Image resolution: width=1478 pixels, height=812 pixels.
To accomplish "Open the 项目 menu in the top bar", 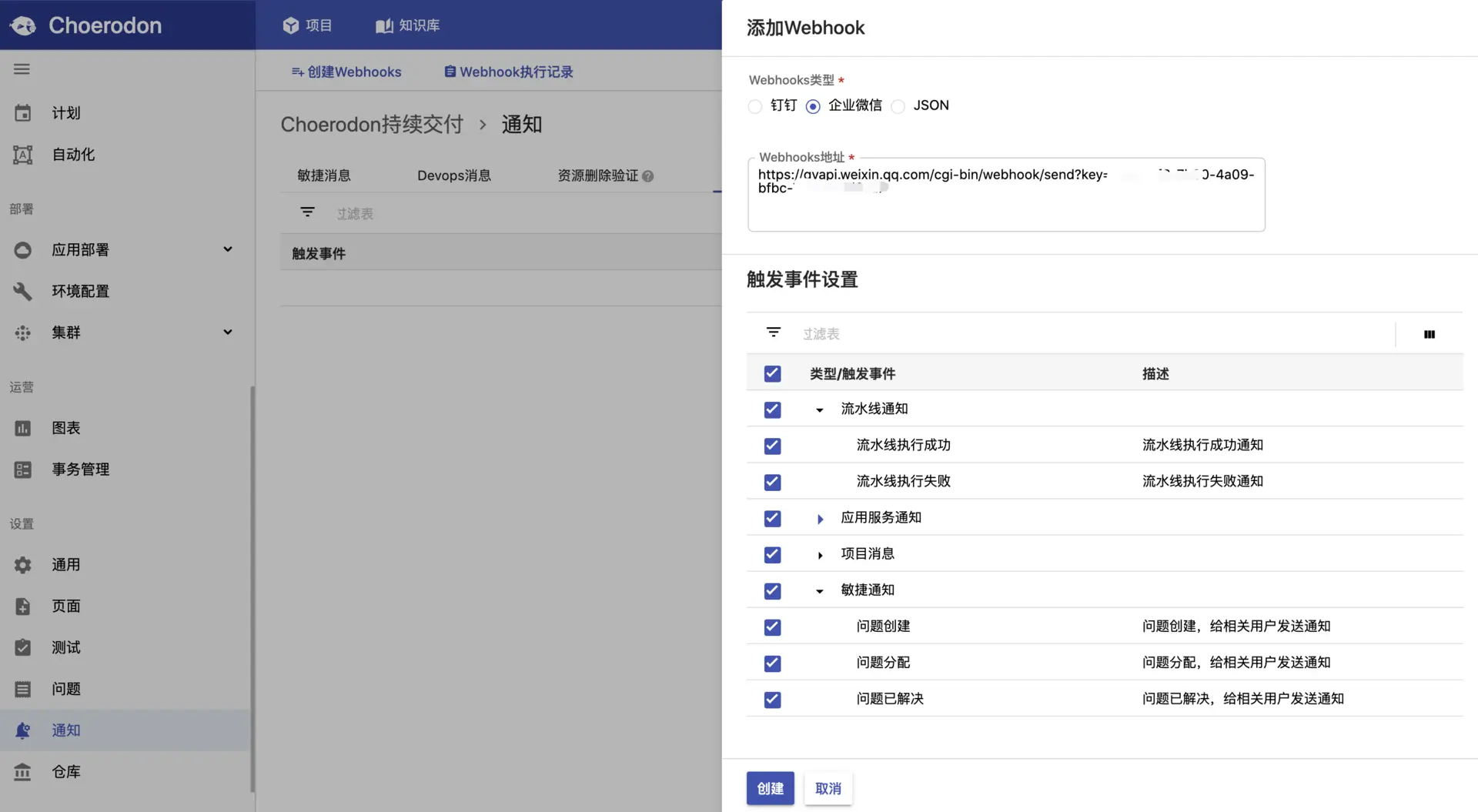I will (x=307, y=25).
